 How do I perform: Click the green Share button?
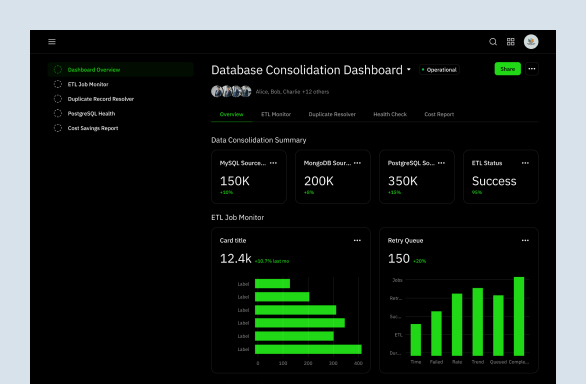pyautogui.click(x=508, y=69)
